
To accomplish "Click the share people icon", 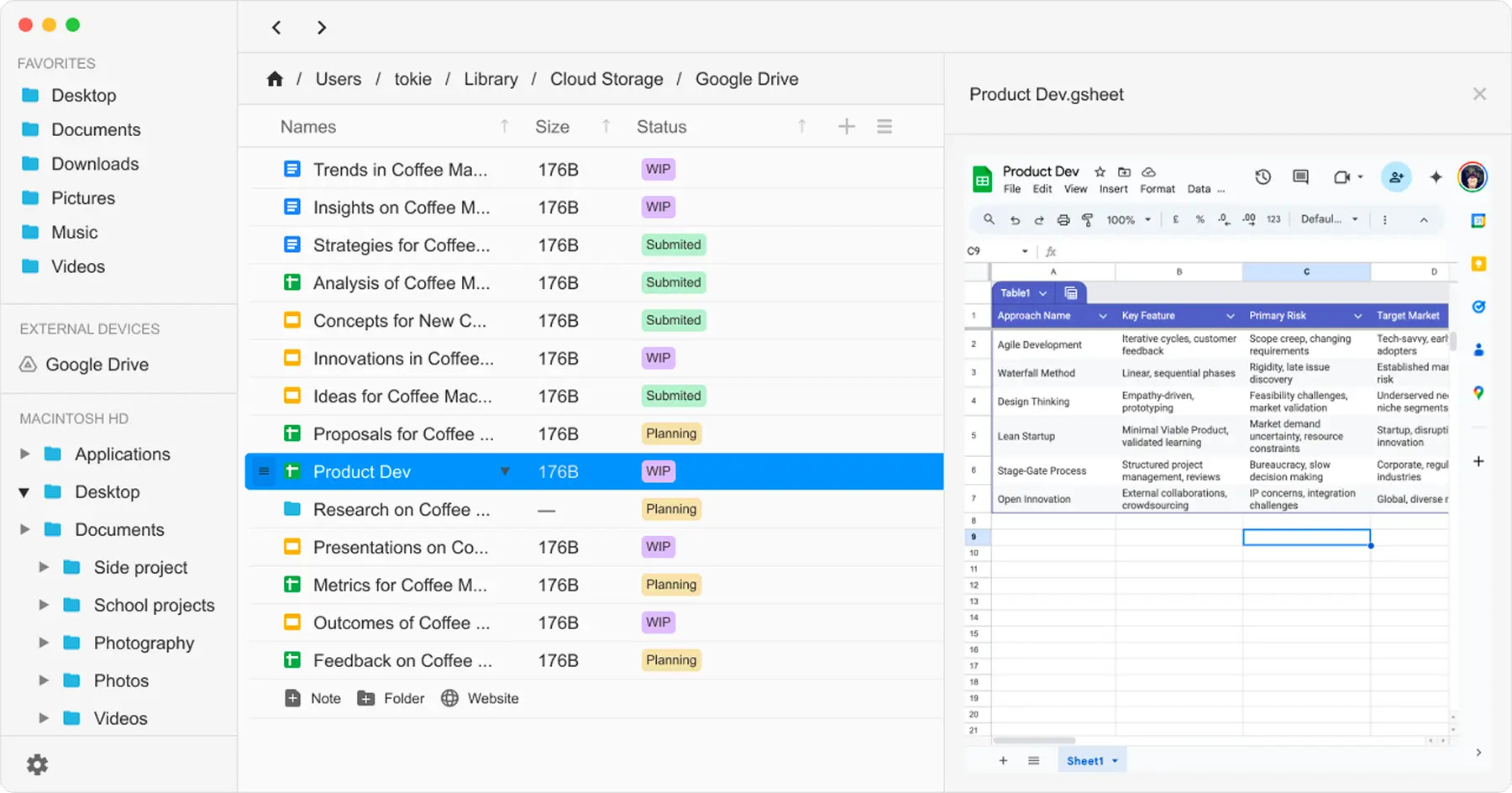I will point(1396,177).
